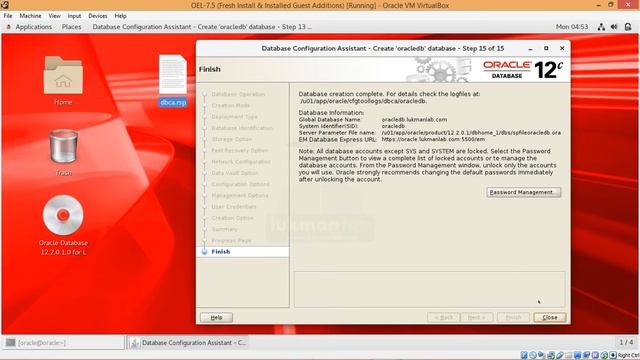
Task: Click the greyed-out Finish button at the bottom
Action: pyautogui.click(x=513, y=317)
